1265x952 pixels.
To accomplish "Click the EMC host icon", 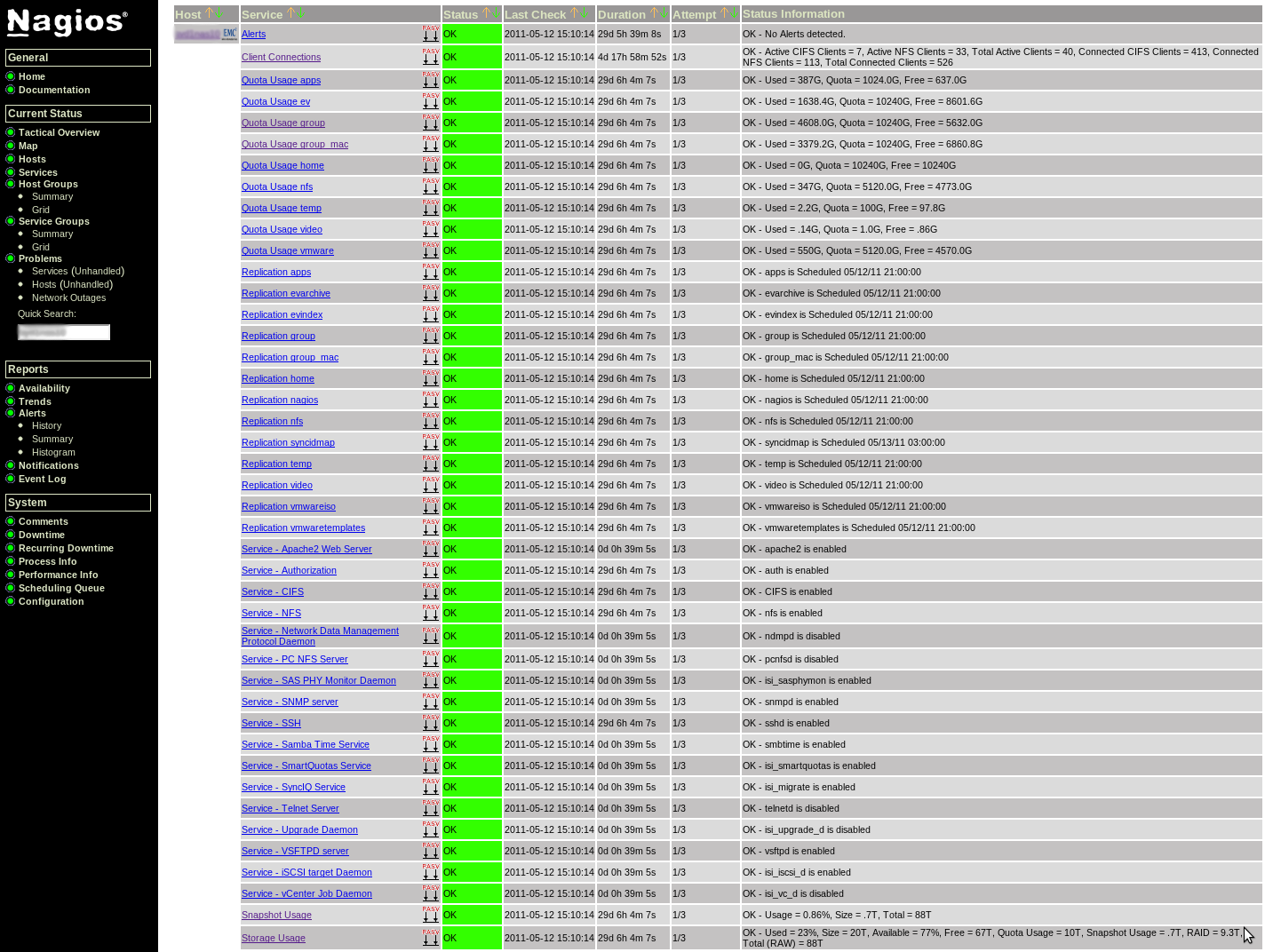I will coord(229,34).
